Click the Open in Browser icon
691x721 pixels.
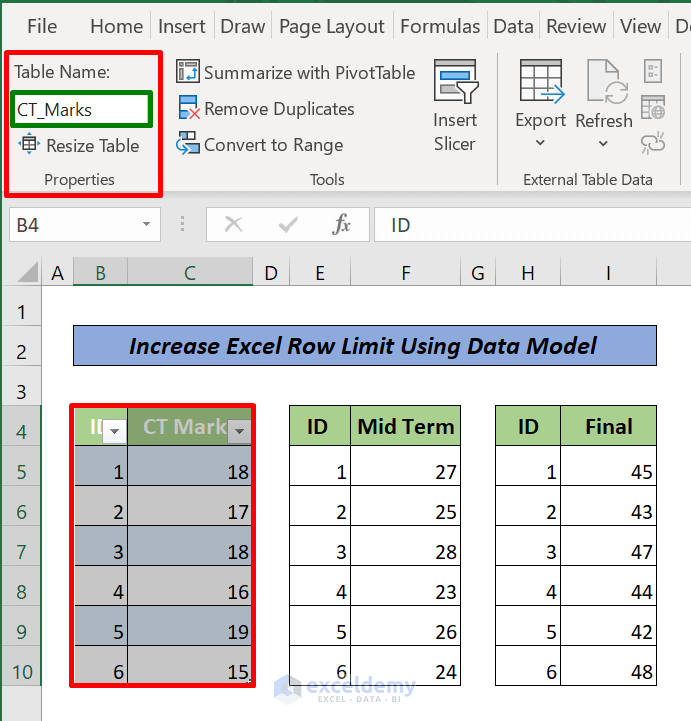[x=653, y=107]
